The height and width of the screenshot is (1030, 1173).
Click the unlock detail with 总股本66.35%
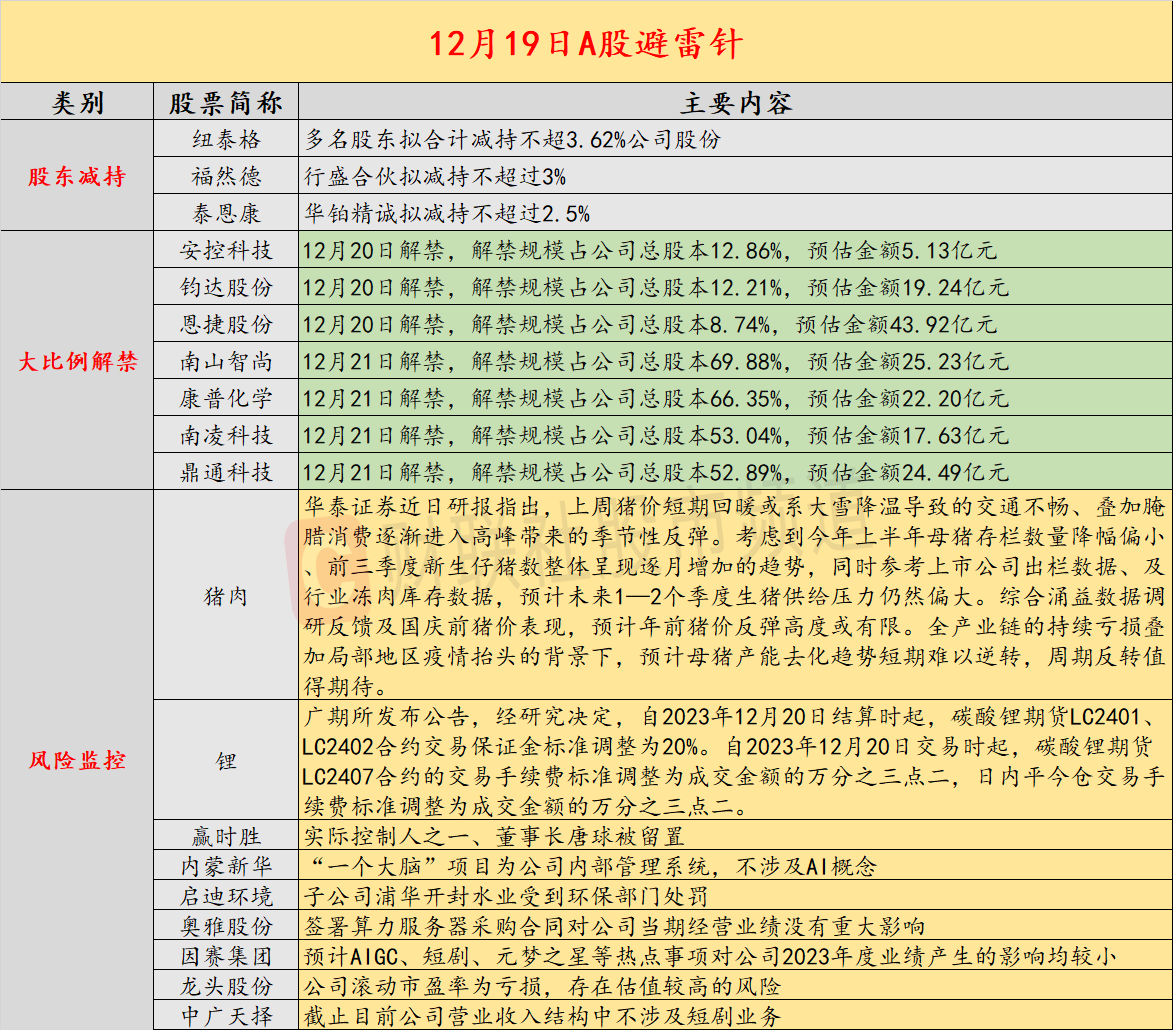655,398
